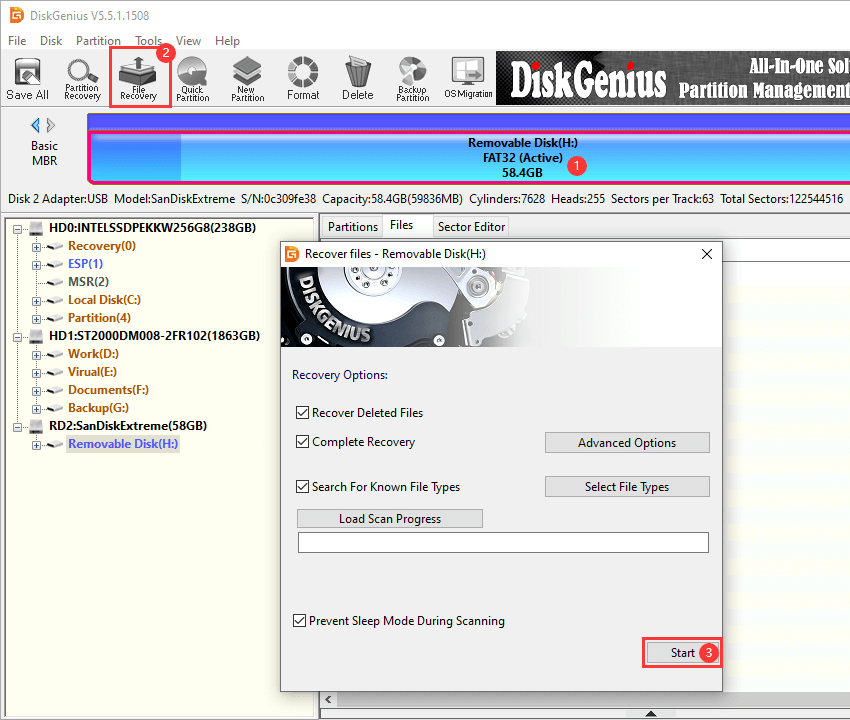
Task: Click the Format toolbar icon
Action: tap(303, 79)
